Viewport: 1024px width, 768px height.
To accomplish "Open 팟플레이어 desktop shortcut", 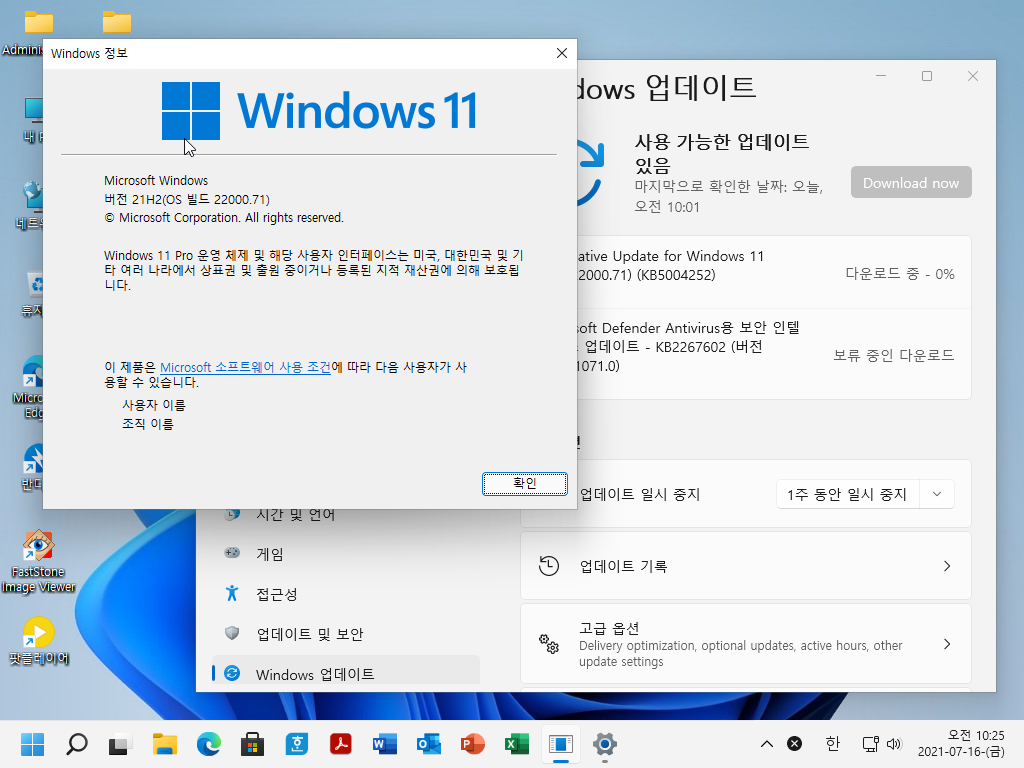I will click(38, 640).
